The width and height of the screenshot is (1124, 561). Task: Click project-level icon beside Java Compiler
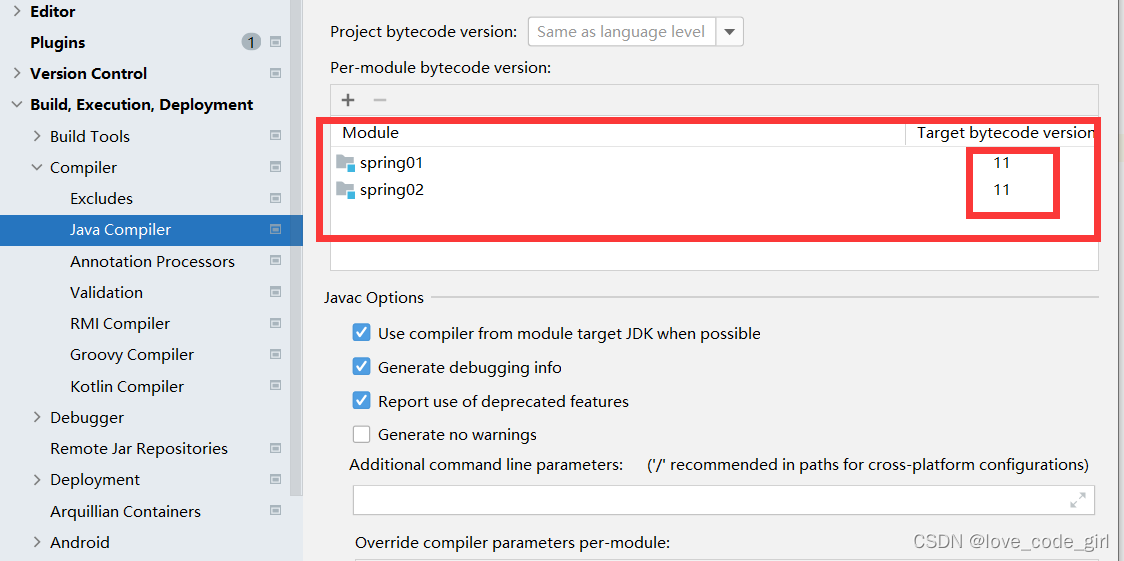[x=276, y=230]
